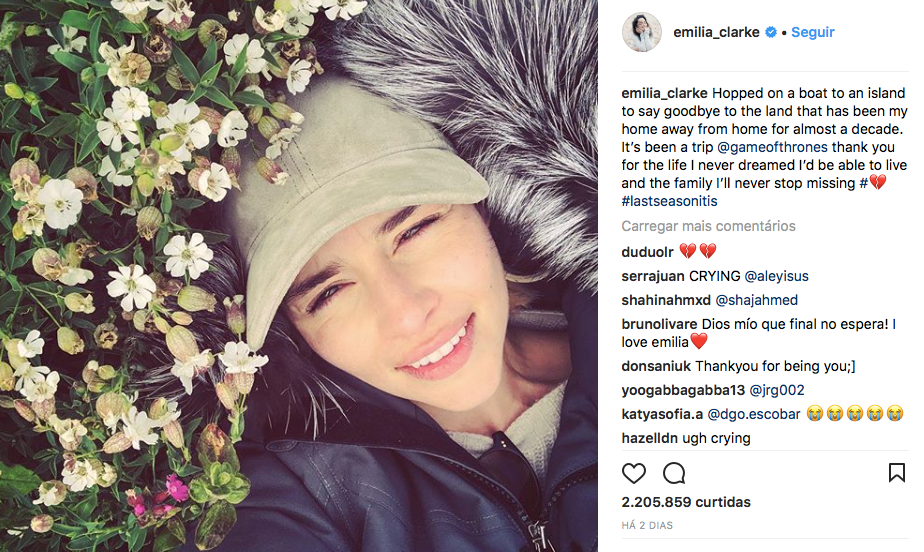The image size is (924, 552).
Task: Like the post with the heart icon
Action: pyautogui.click(x=633, y=473)
